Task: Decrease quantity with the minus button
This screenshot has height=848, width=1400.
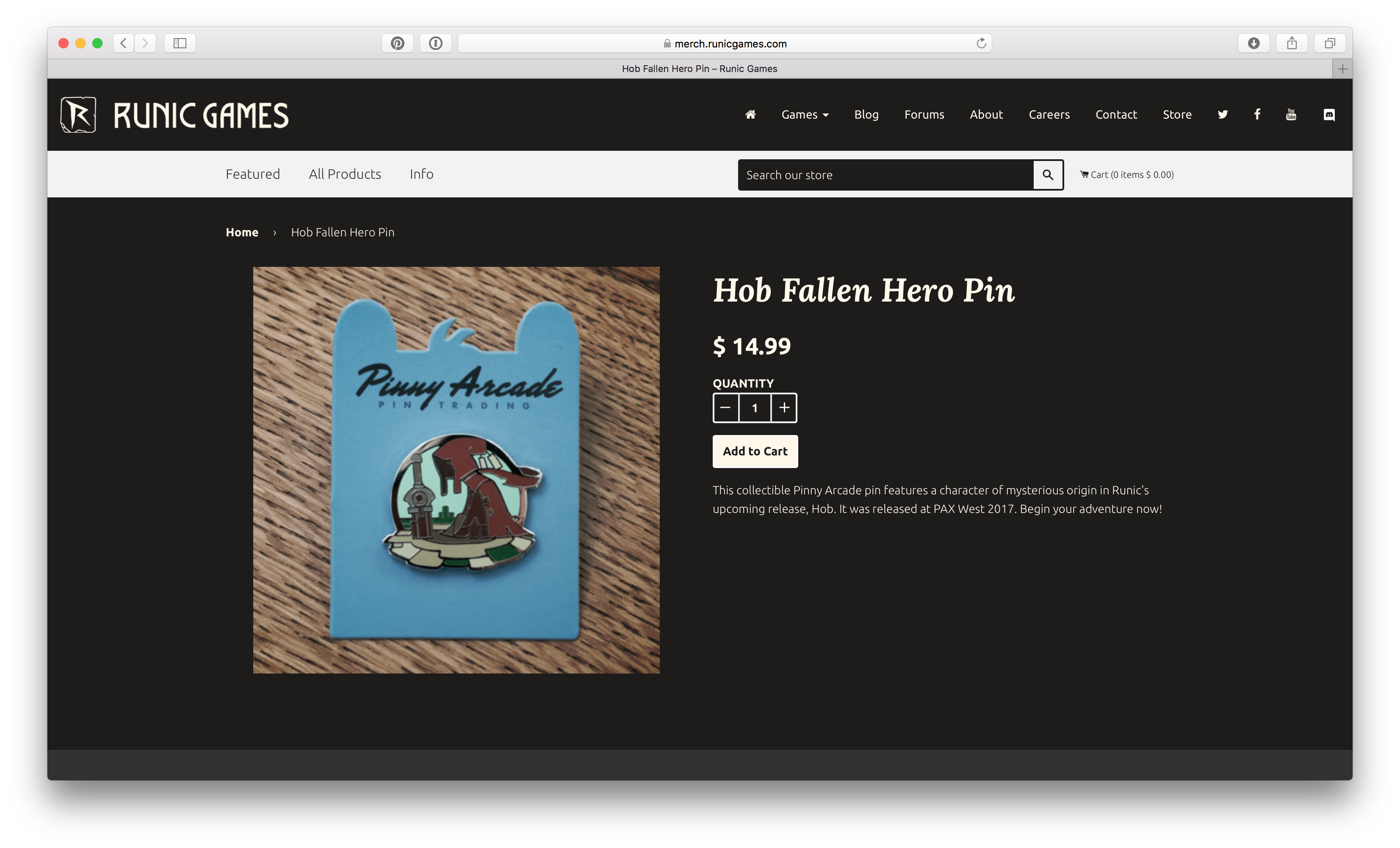Action: (x=725, y=407)
